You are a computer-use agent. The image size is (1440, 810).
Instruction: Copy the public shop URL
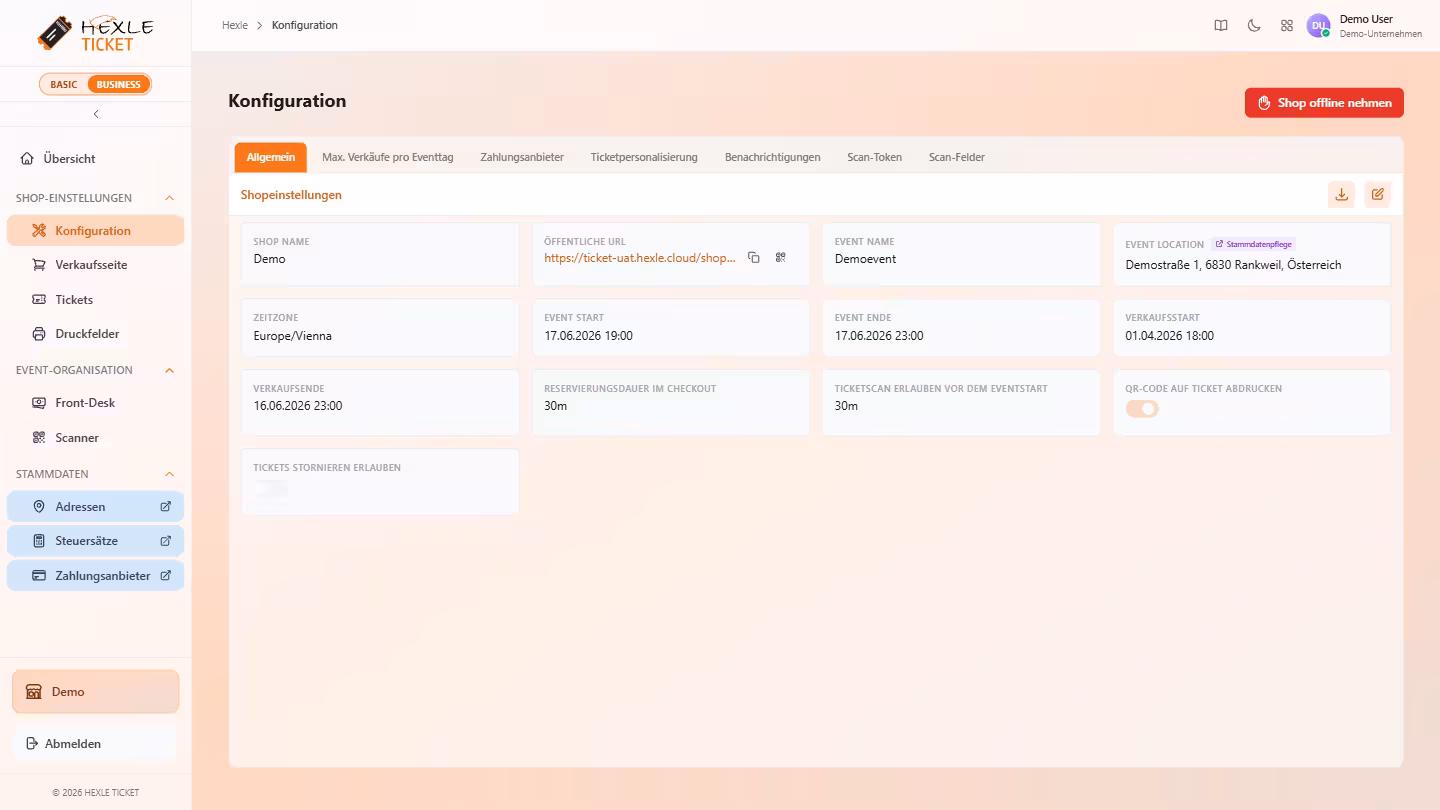coord(754,258)
